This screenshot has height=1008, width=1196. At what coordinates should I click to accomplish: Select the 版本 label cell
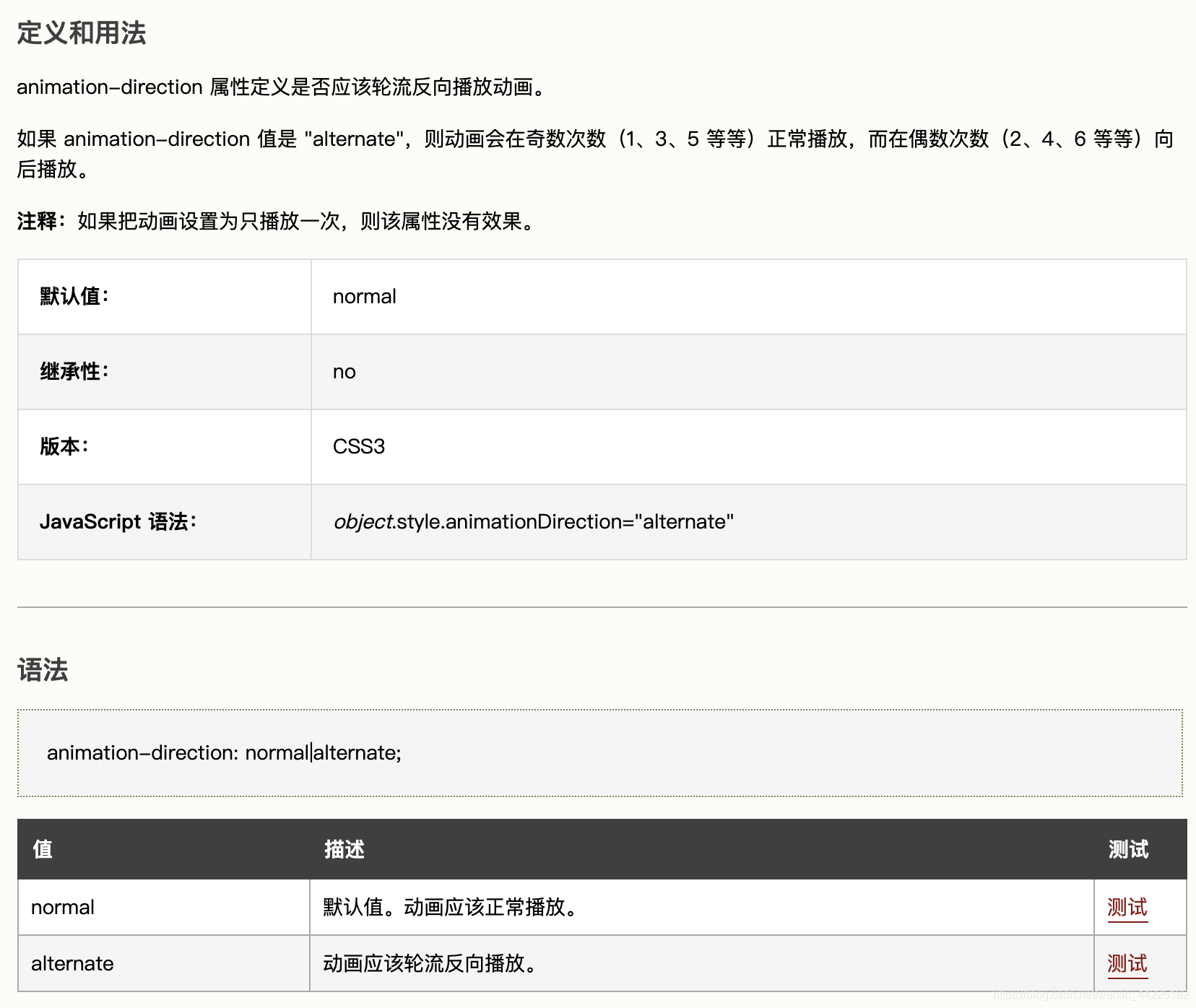click(165, 447)
